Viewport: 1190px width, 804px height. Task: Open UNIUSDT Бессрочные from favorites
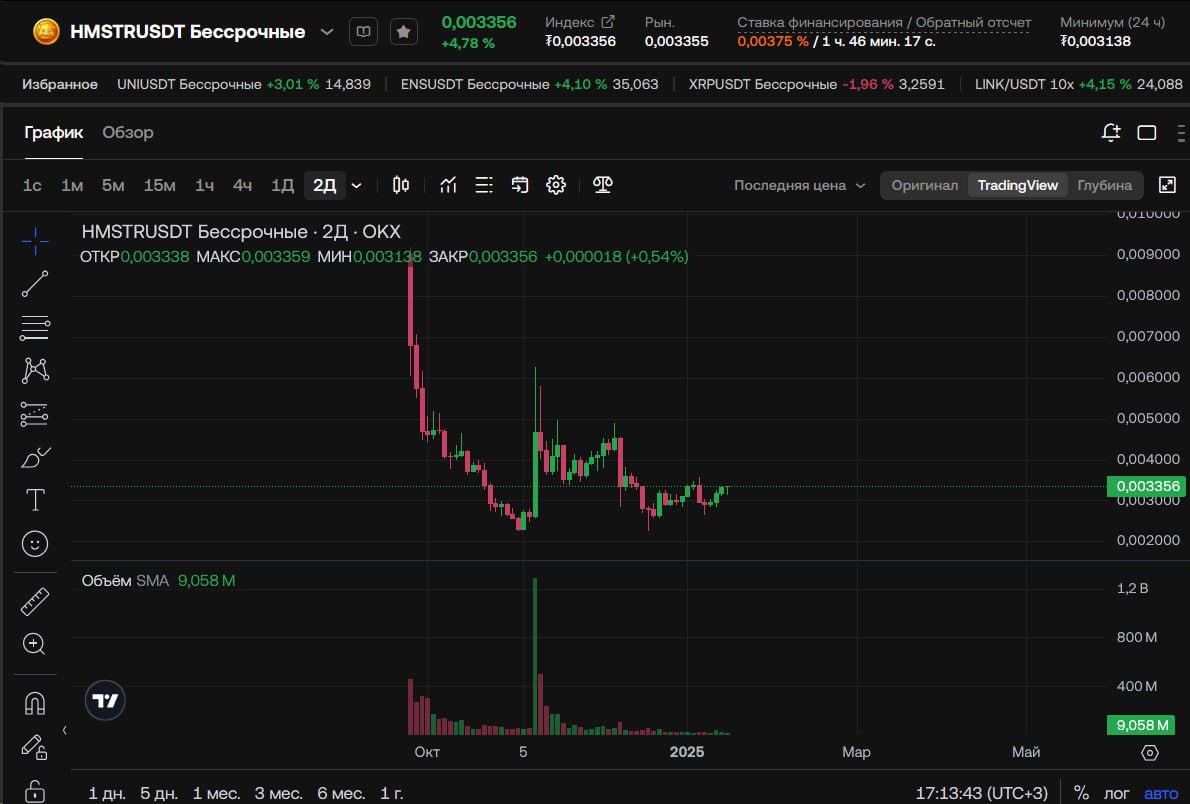(x=244, y=84)
